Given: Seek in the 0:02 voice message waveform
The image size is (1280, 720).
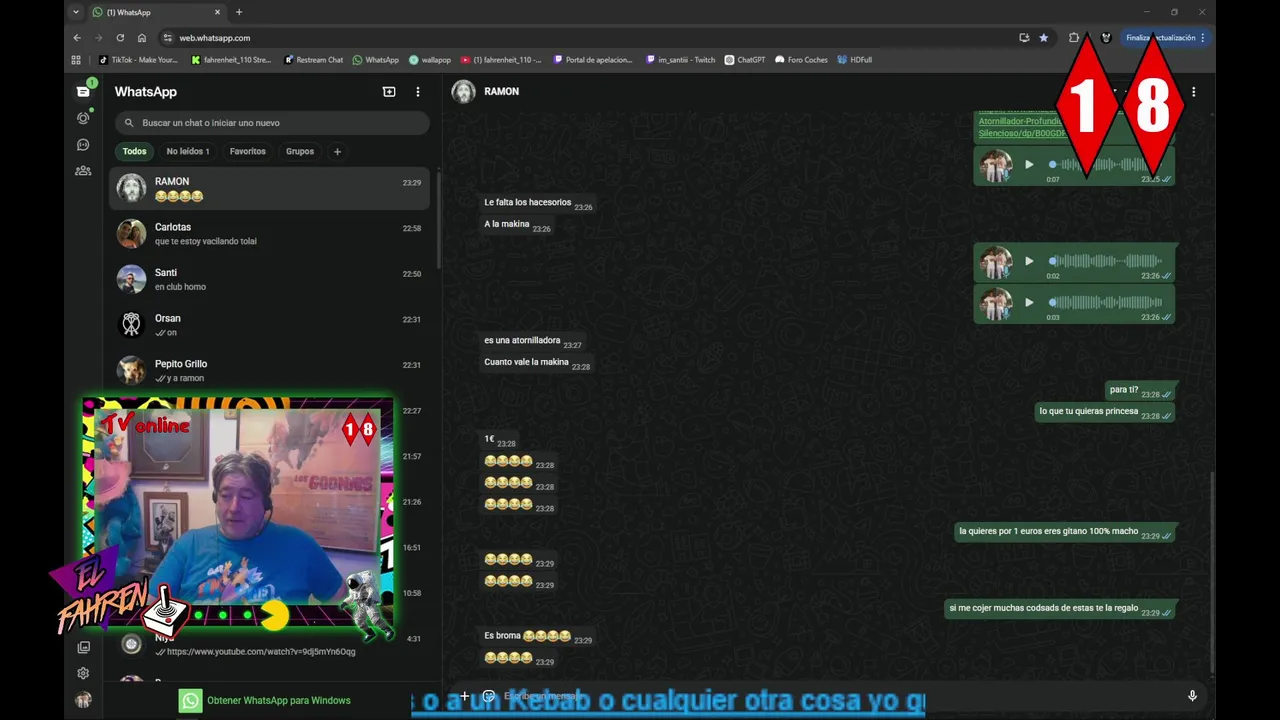Looking at the screenshot, I should point(1106,261).
